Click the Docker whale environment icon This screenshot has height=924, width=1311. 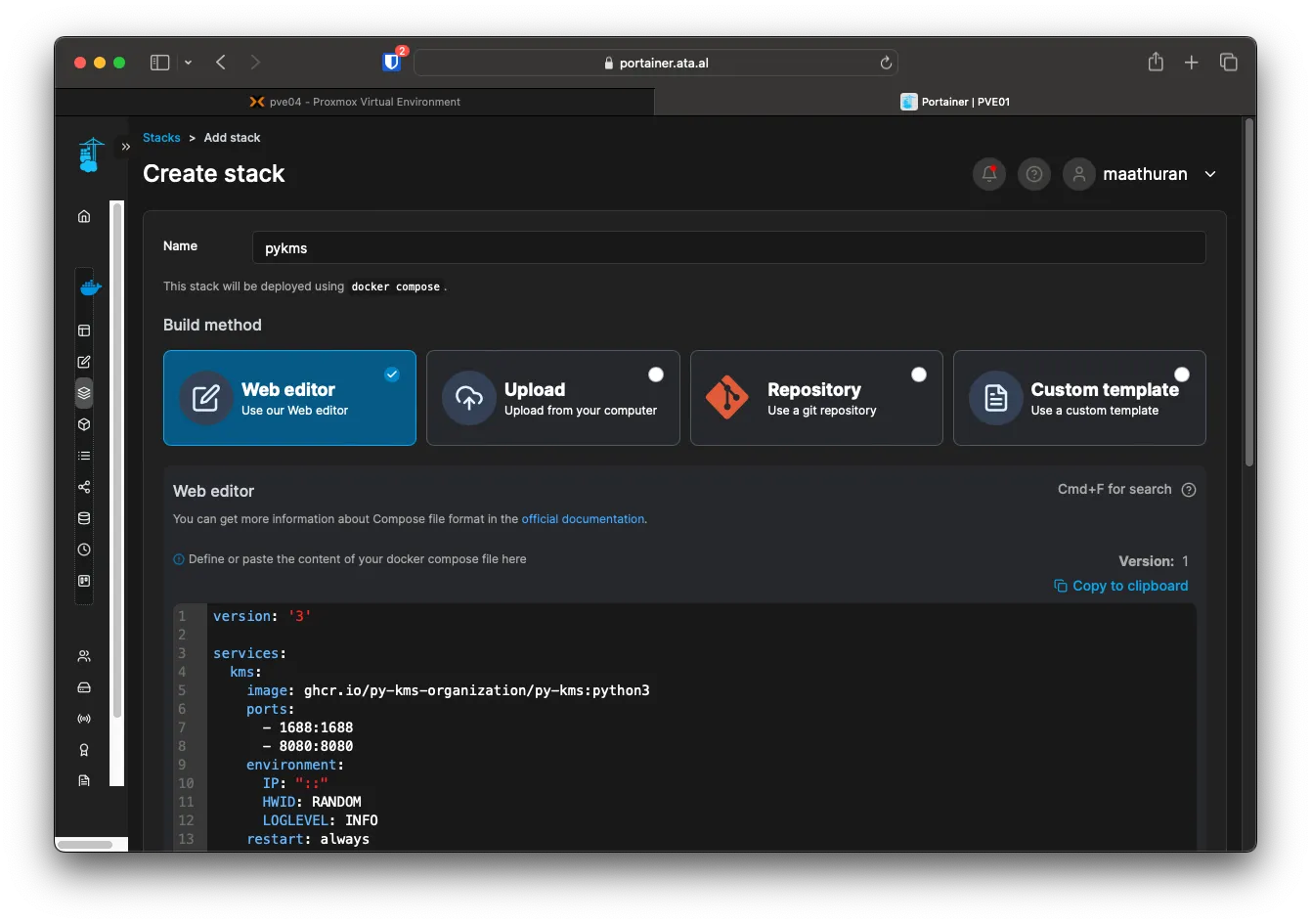[x=91, y=287]
